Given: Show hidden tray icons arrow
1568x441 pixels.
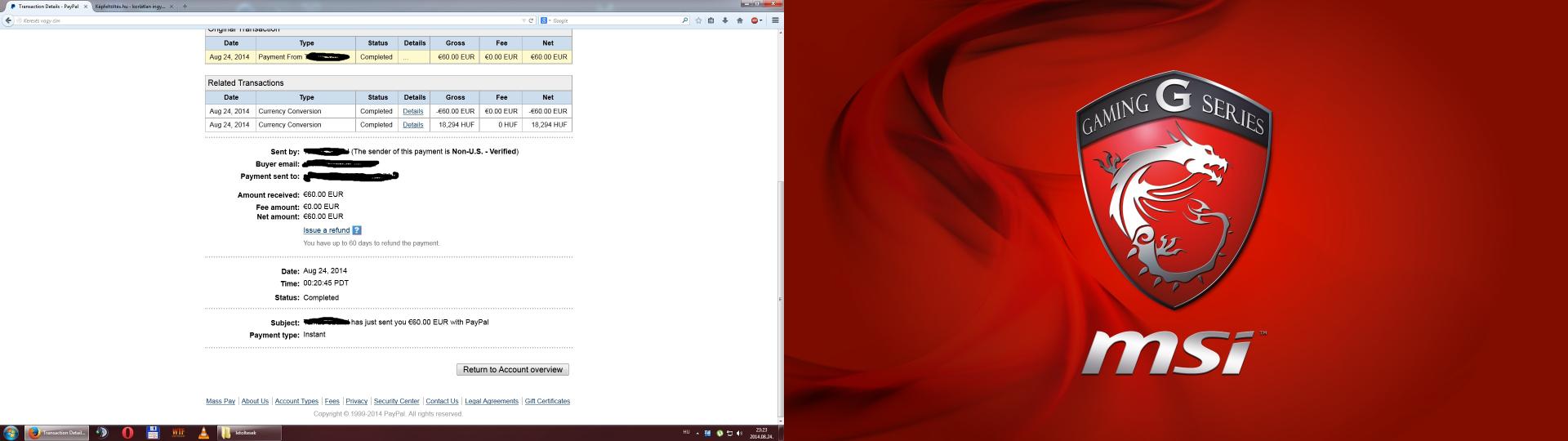Looking at the screenshot, I should pyautogui.click(x=699, y=433).
